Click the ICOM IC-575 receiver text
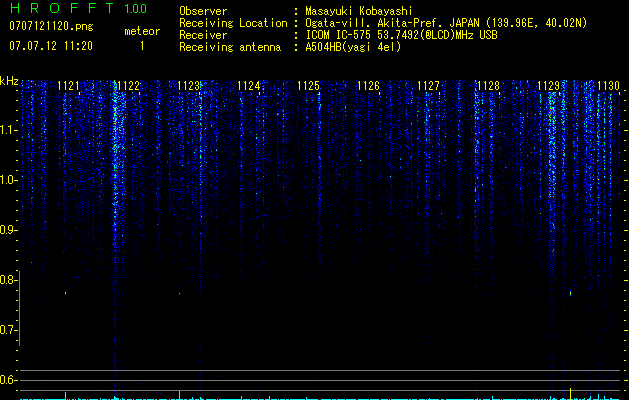 point(401,35)
